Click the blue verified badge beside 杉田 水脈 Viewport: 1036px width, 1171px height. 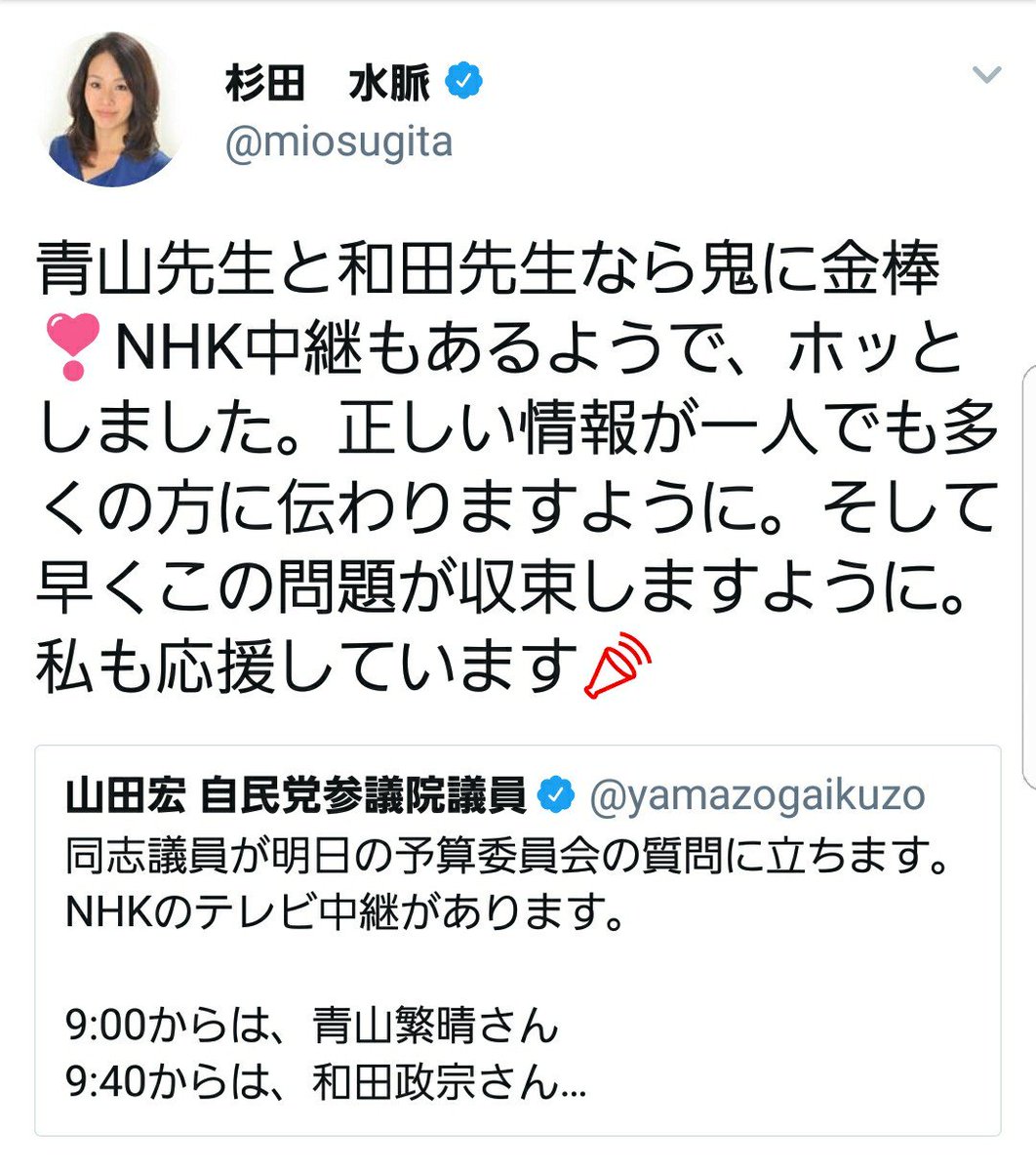[x=463, y=83]
